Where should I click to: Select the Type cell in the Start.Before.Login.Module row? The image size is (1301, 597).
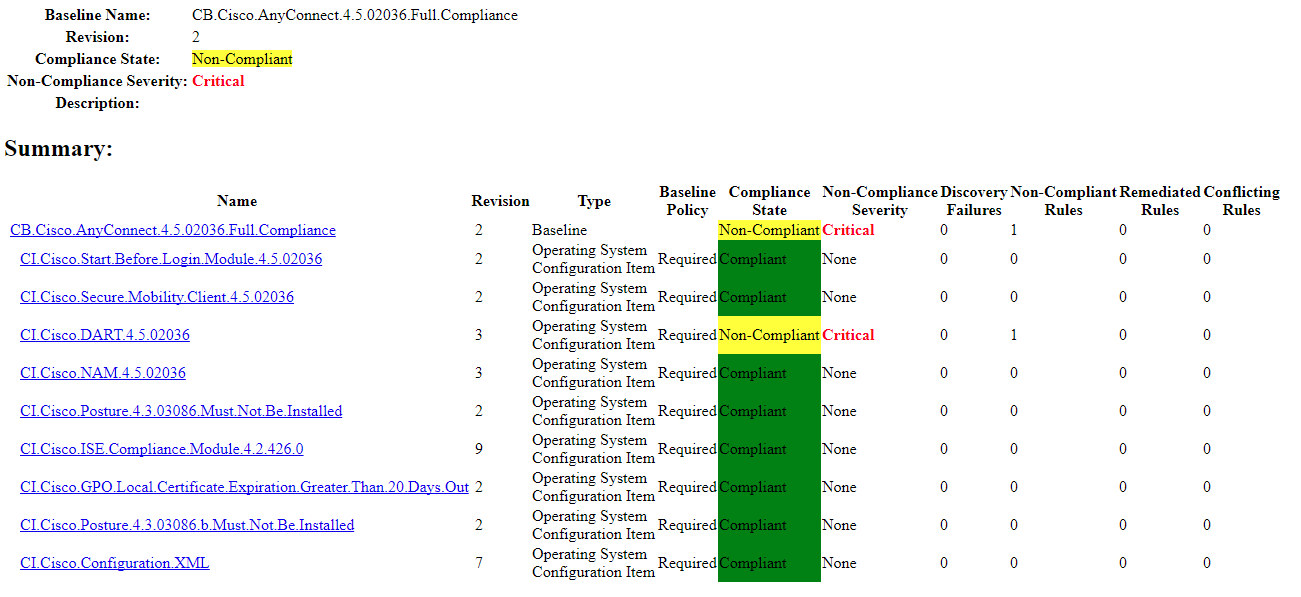(x=593, y=259)
